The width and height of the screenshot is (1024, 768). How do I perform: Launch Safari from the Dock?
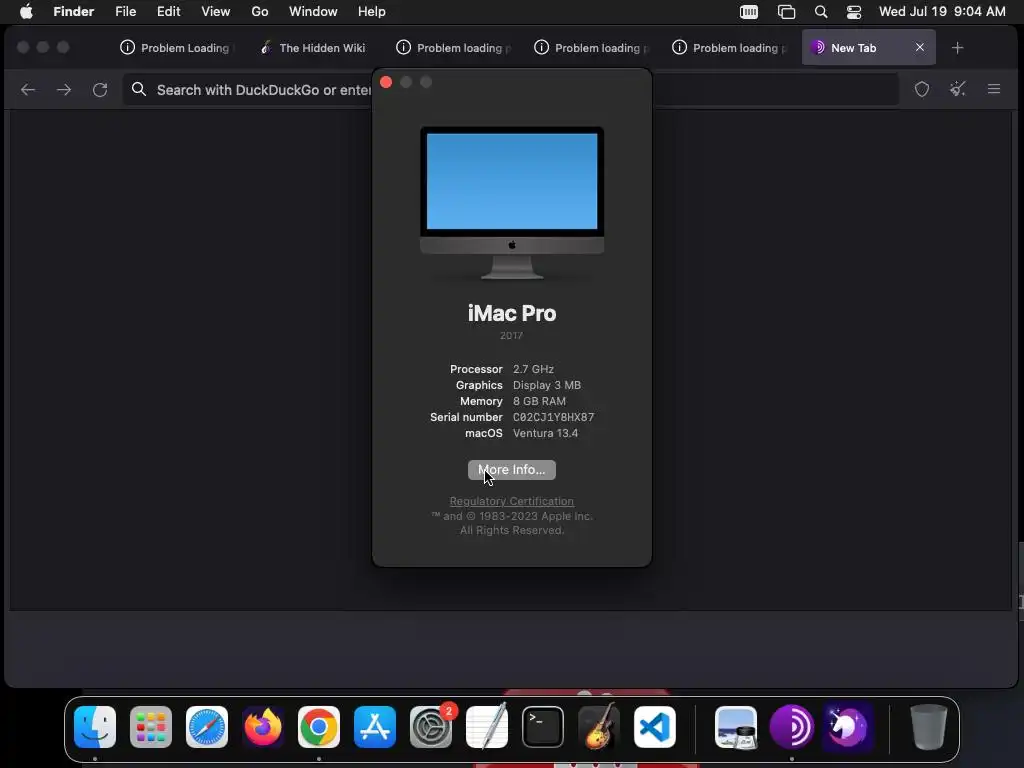click(x=207, y=727)
